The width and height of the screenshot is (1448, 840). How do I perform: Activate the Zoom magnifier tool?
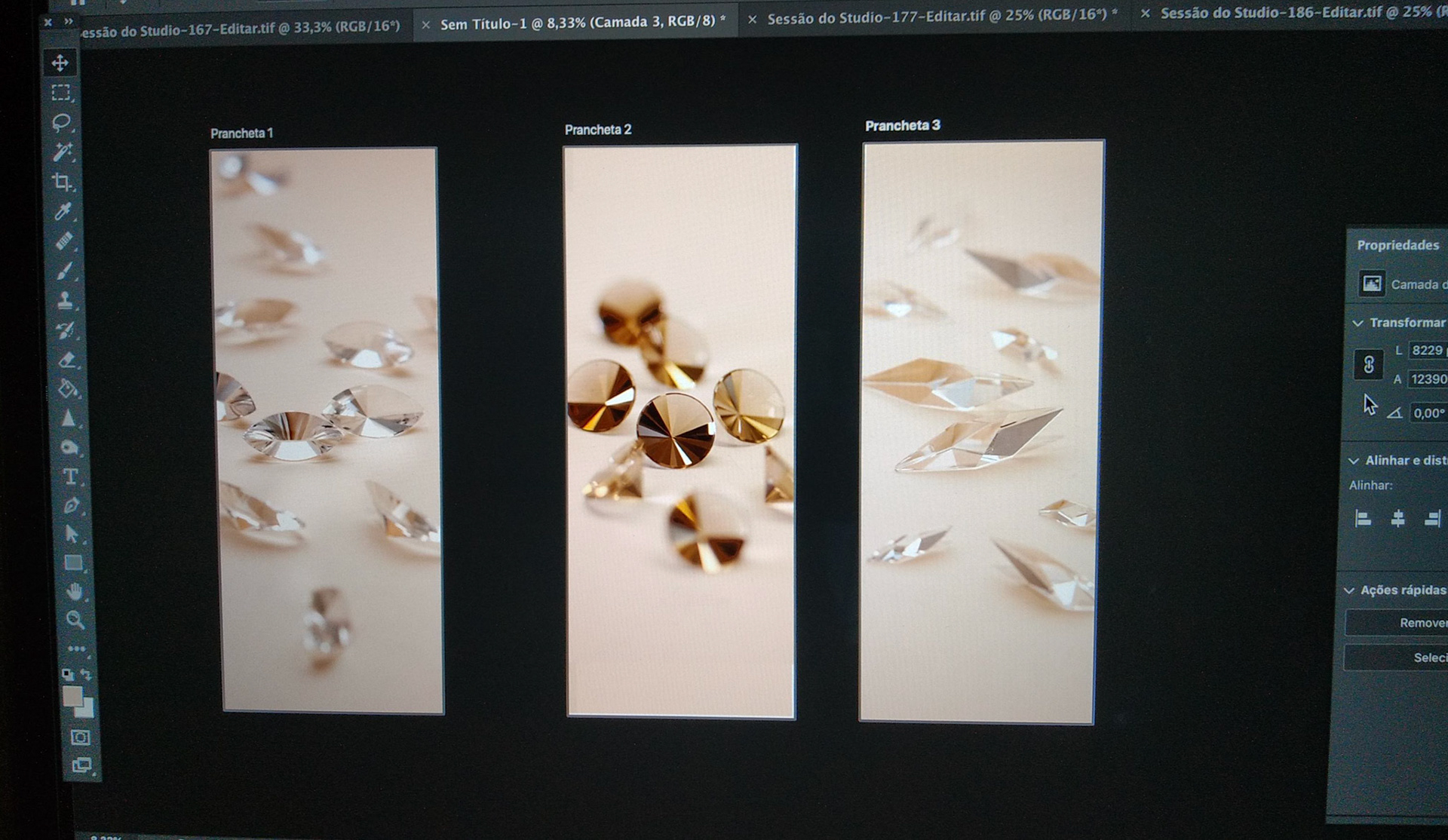pos(75,620)
